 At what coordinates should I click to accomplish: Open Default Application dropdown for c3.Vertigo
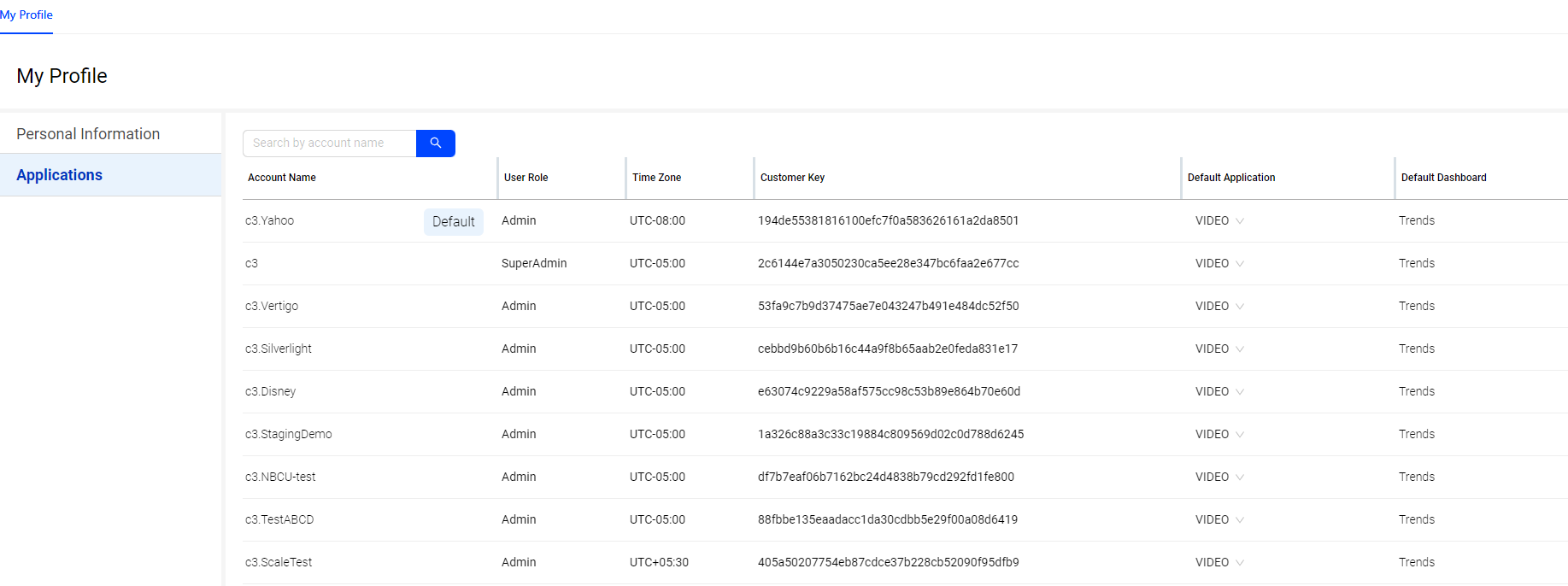pos(1219,306)
